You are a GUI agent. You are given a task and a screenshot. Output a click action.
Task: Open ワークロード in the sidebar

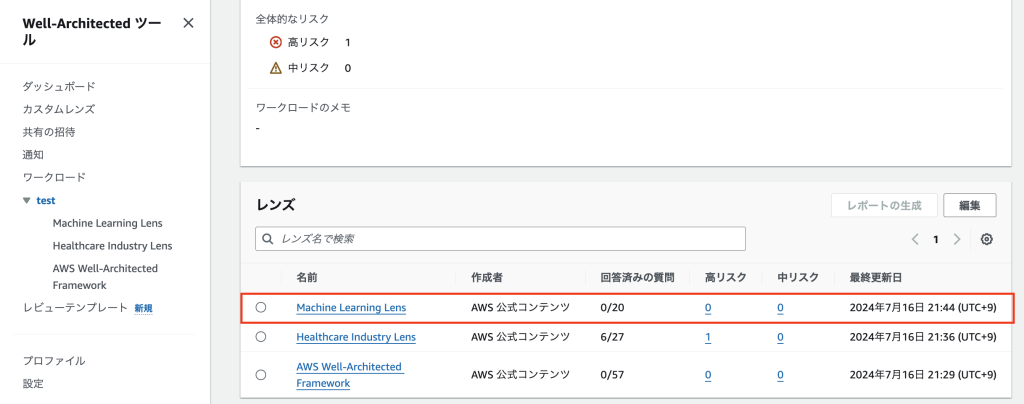tap(54, 178)
